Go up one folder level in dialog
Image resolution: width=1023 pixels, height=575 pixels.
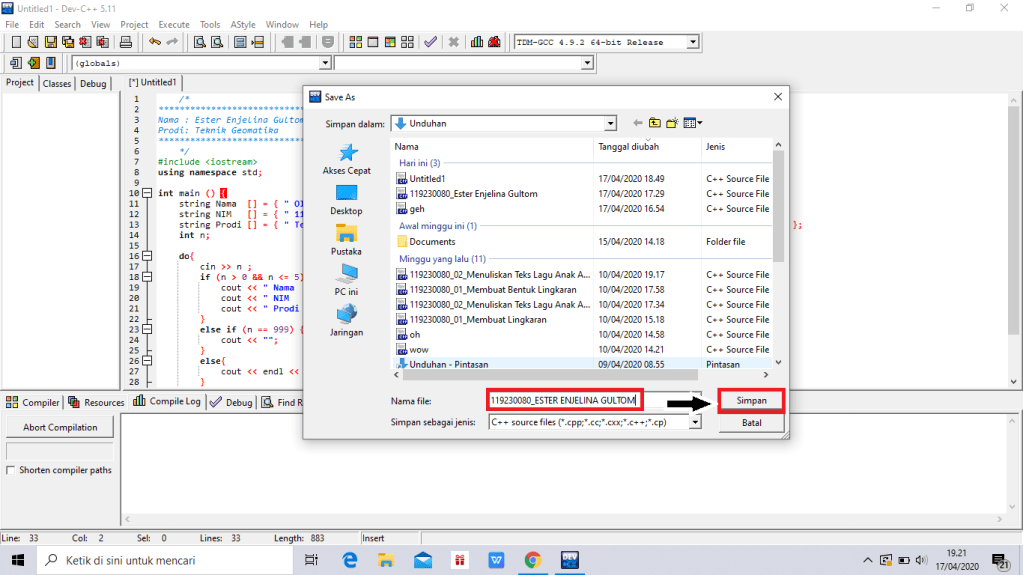coord(654,123)
